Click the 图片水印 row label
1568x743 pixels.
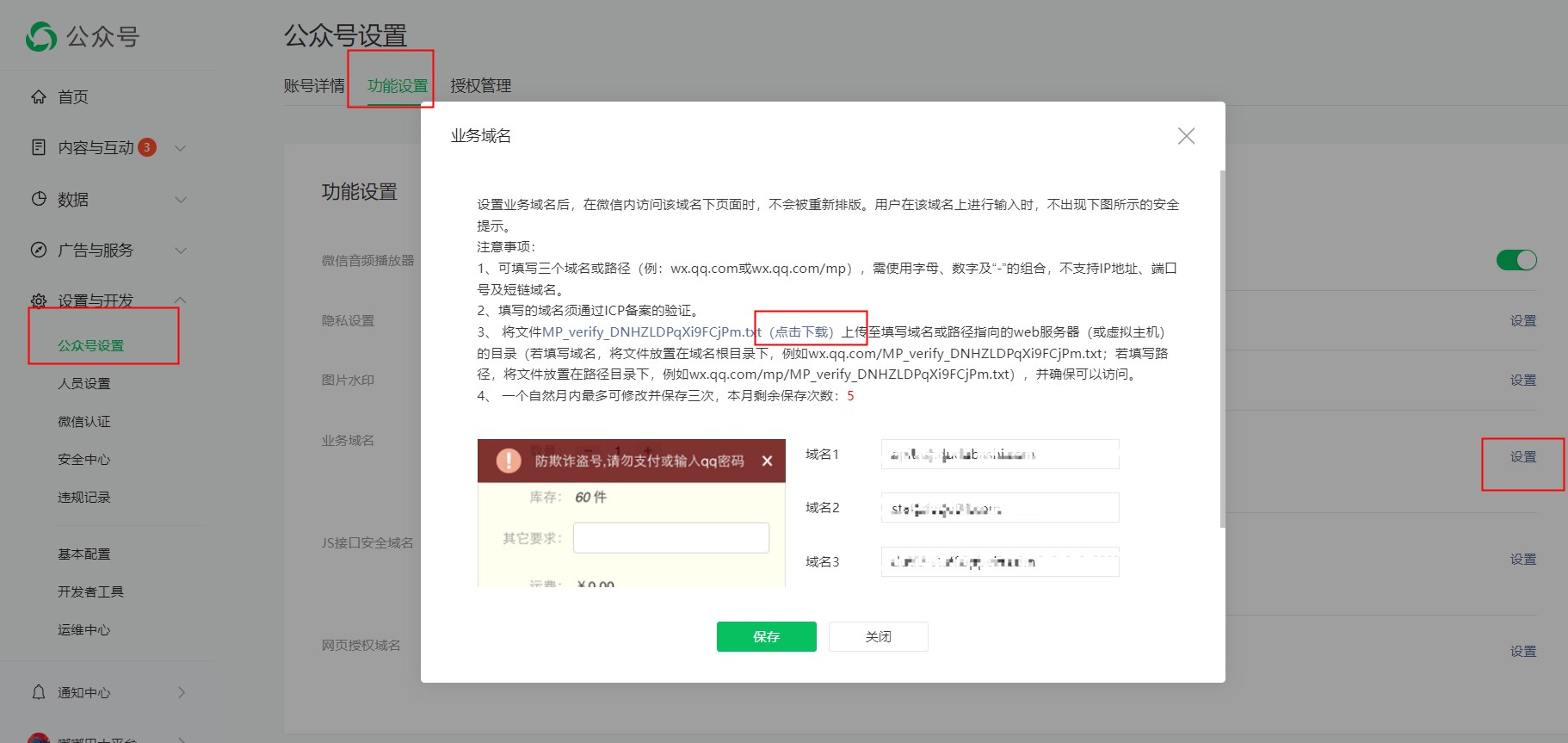(348, 380)
